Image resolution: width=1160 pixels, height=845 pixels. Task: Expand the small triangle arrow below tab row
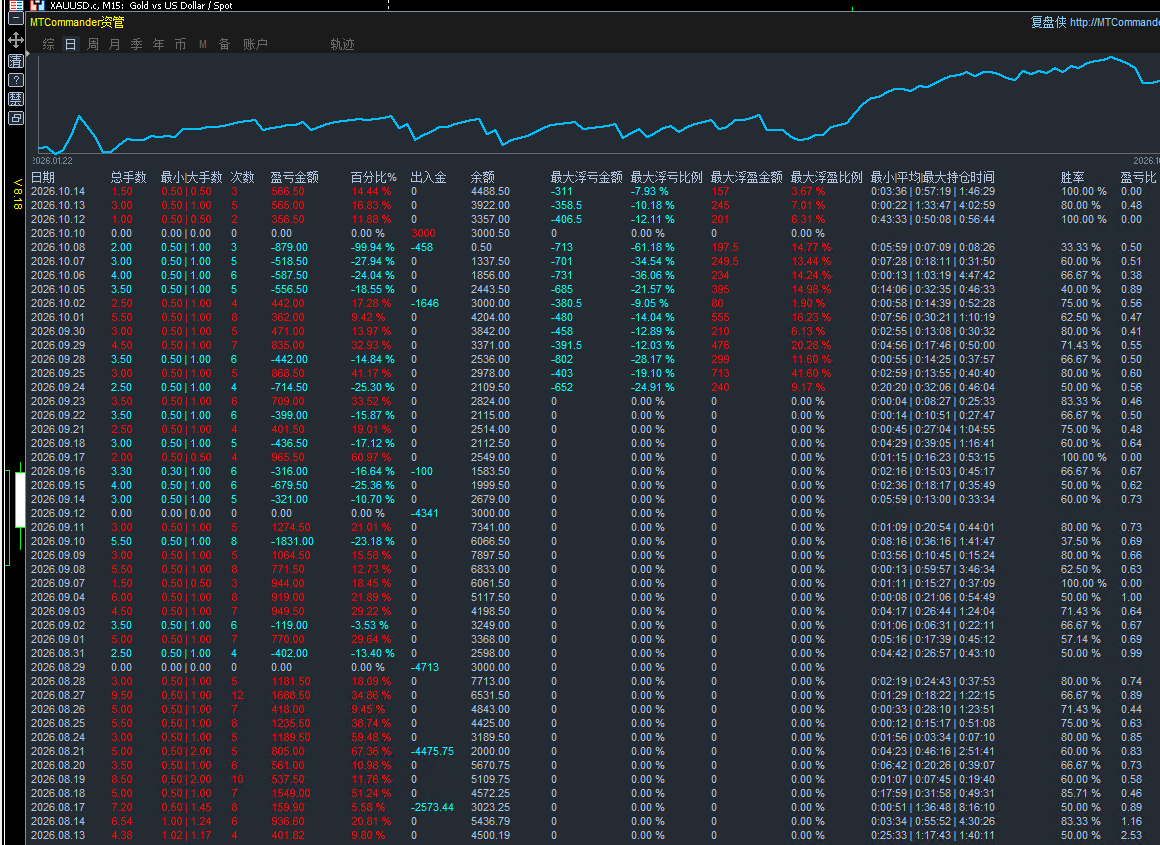click(27, 54)
